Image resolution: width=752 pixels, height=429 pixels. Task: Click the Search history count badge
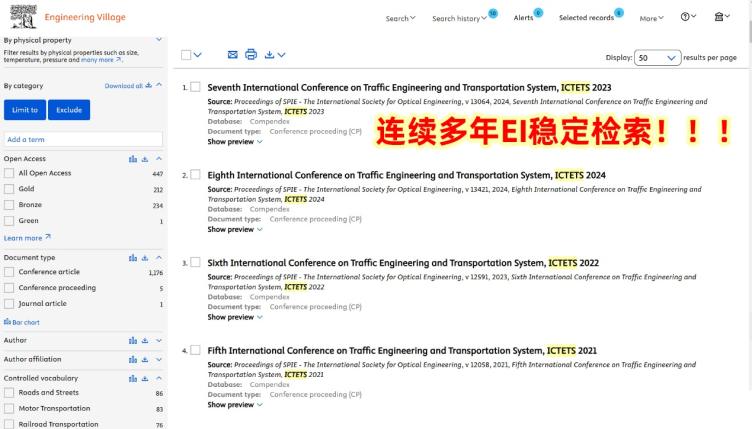pos(493,13)
